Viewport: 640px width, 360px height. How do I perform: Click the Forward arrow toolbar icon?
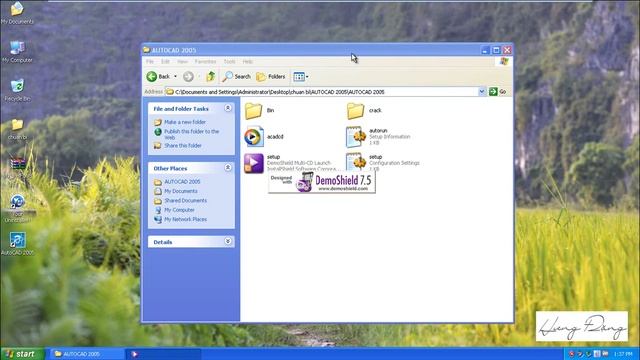[188, 76]
